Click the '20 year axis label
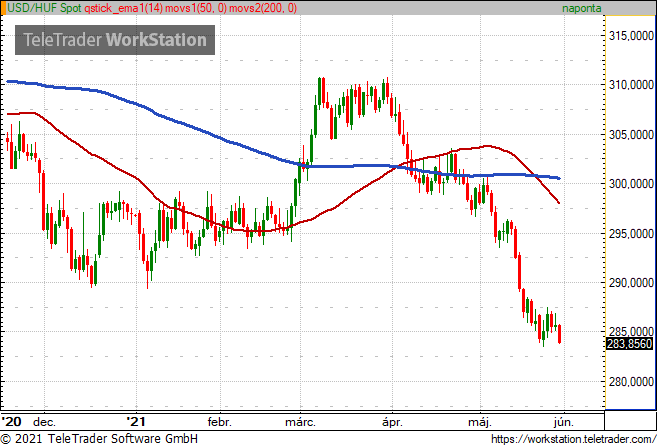The image size is (657, 448). click(x=11, y=421)
